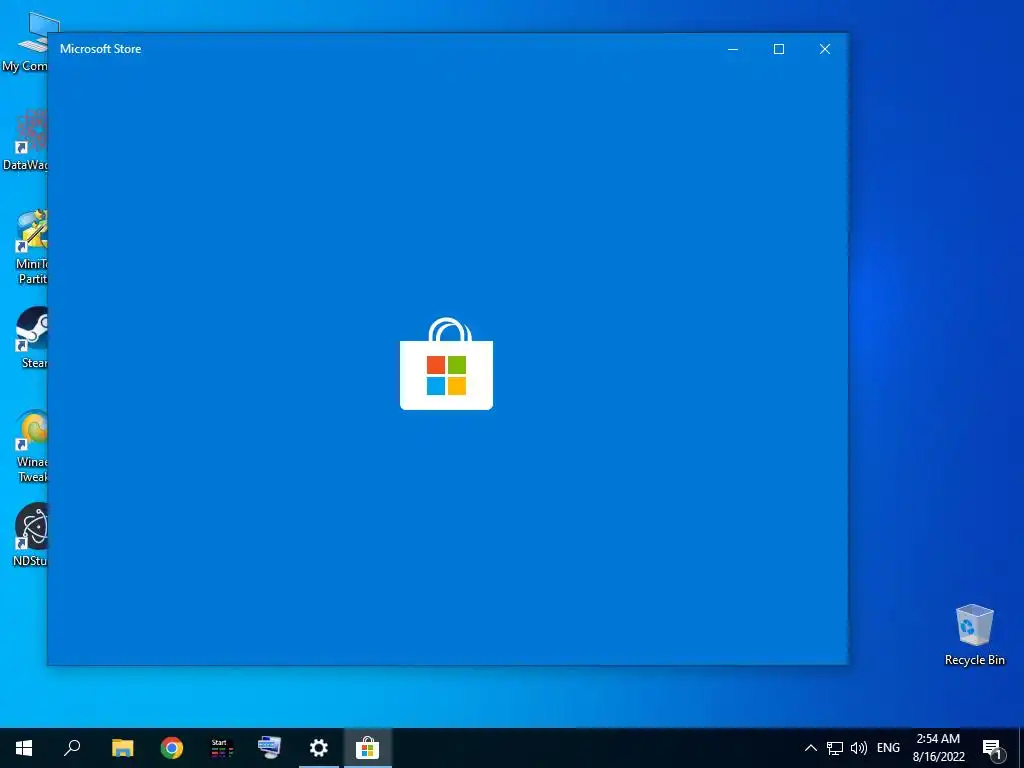Click the Recycle Bin label text
Image resolution: width=1024 pixels, height=768 pixels.
(974, 660)
